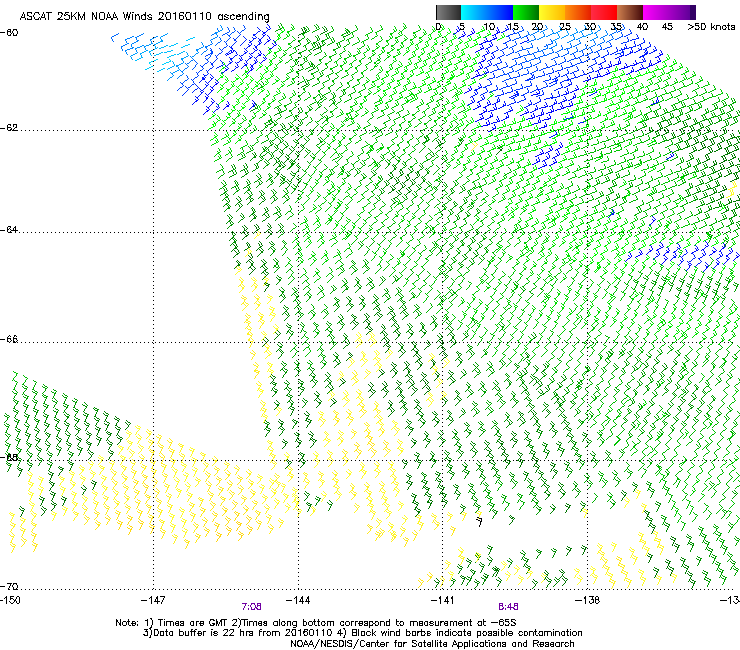Select the orange 25-30 knots legend segment
Viewport: 740px width, 650px height.
[x=578, y=12]
